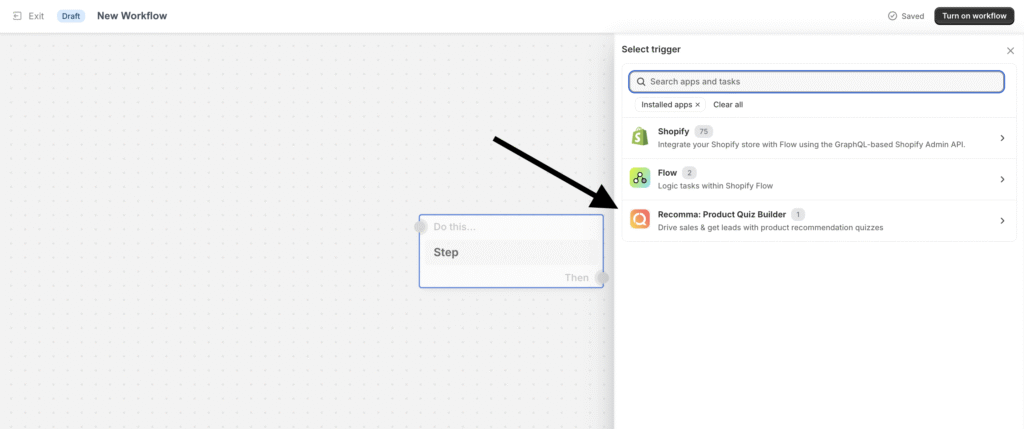Click the search magnifier icon
Viewport: 1024px width, 429px height.
click(641, 82)
